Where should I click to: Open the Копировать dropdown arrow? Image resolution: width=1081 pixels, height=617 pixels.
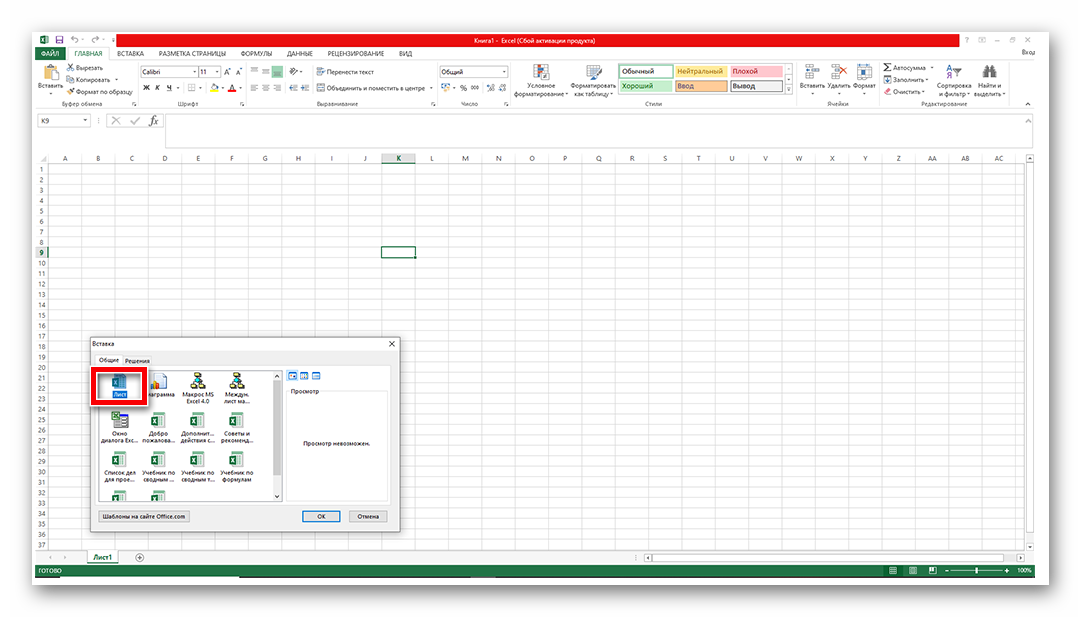[117, 79]
